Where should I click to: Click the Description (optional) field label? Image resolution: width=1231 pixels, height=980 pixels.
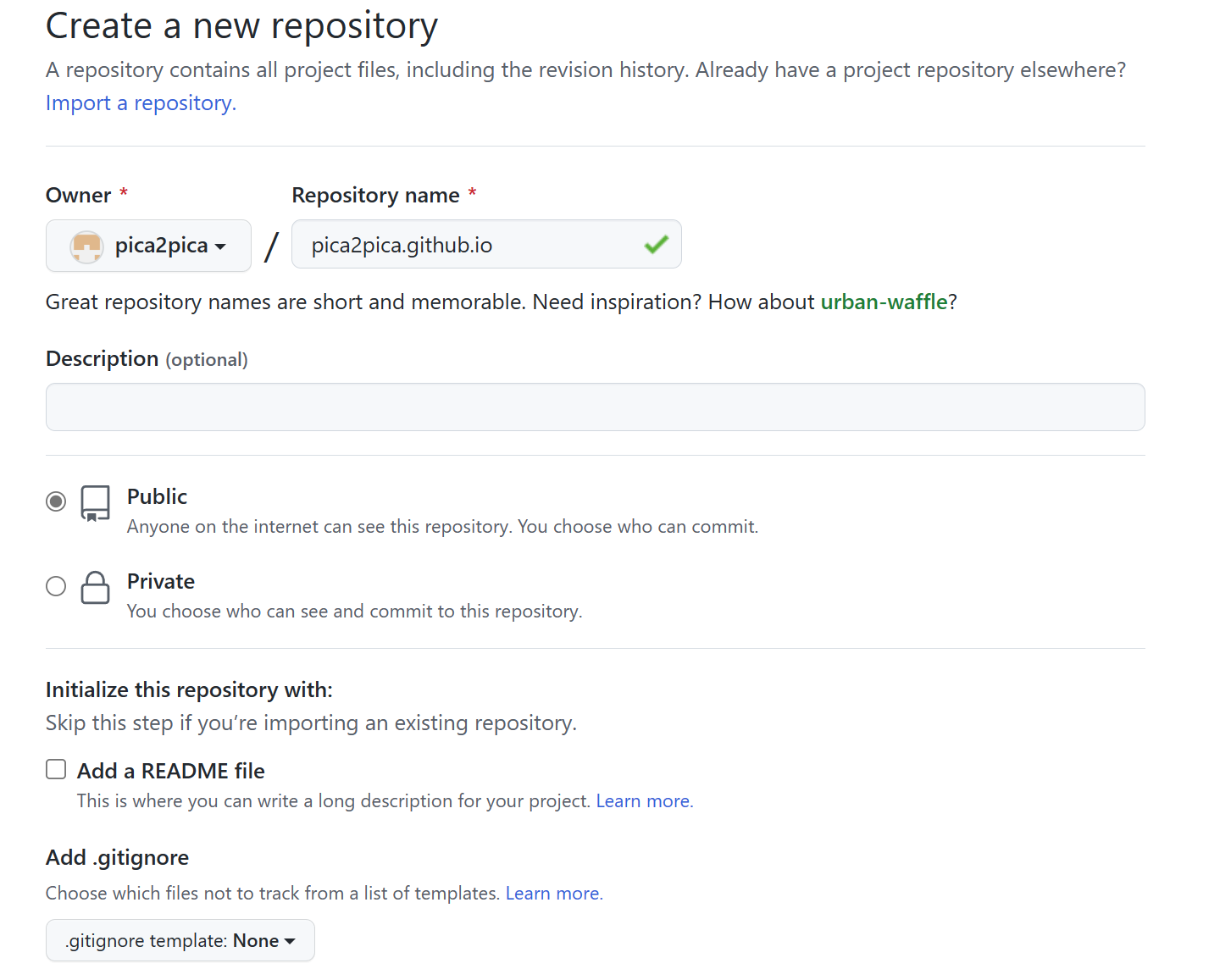147,359
